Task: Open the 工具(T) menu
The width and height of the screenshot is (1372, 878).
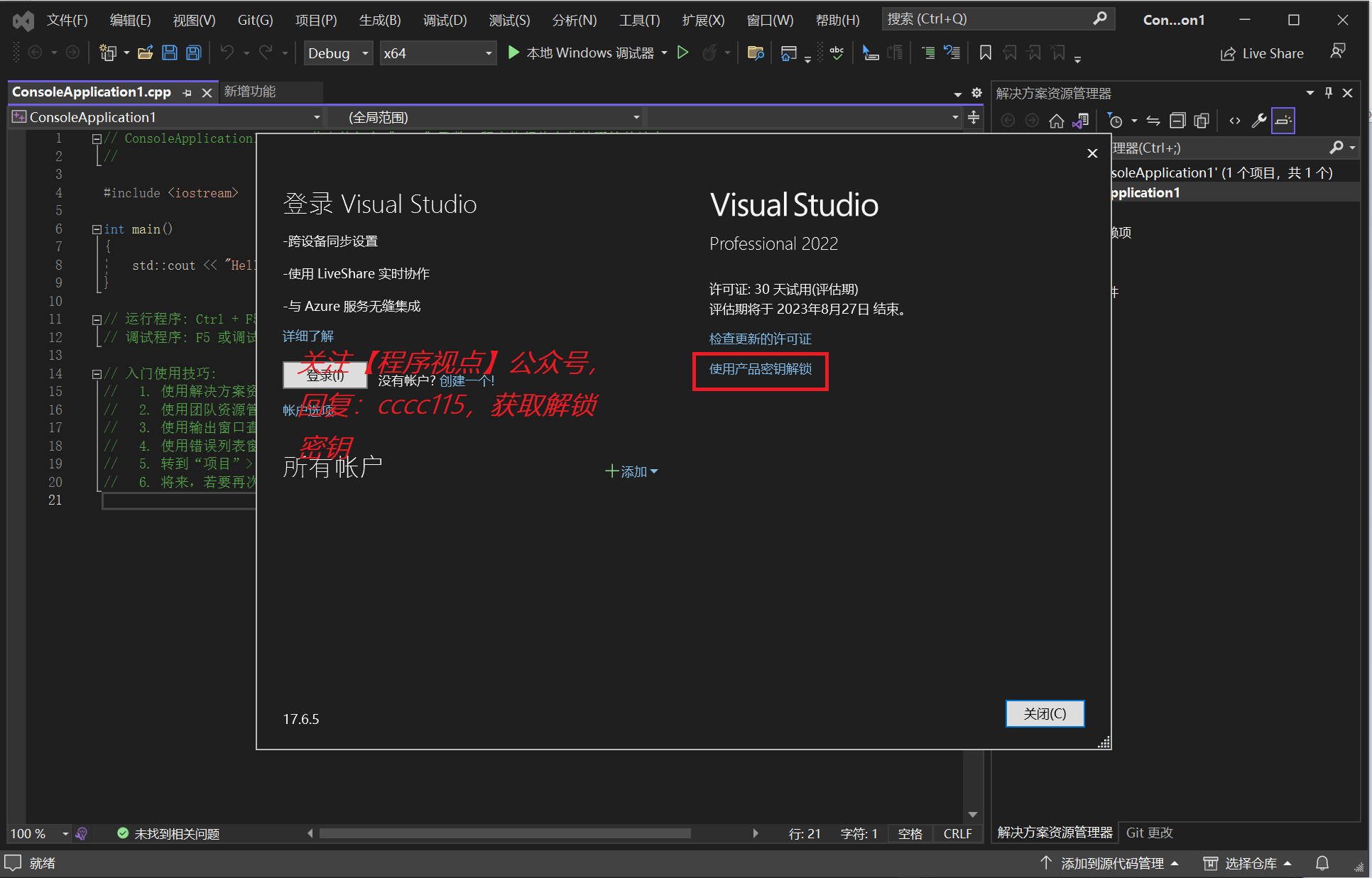Action: (639, 20)
